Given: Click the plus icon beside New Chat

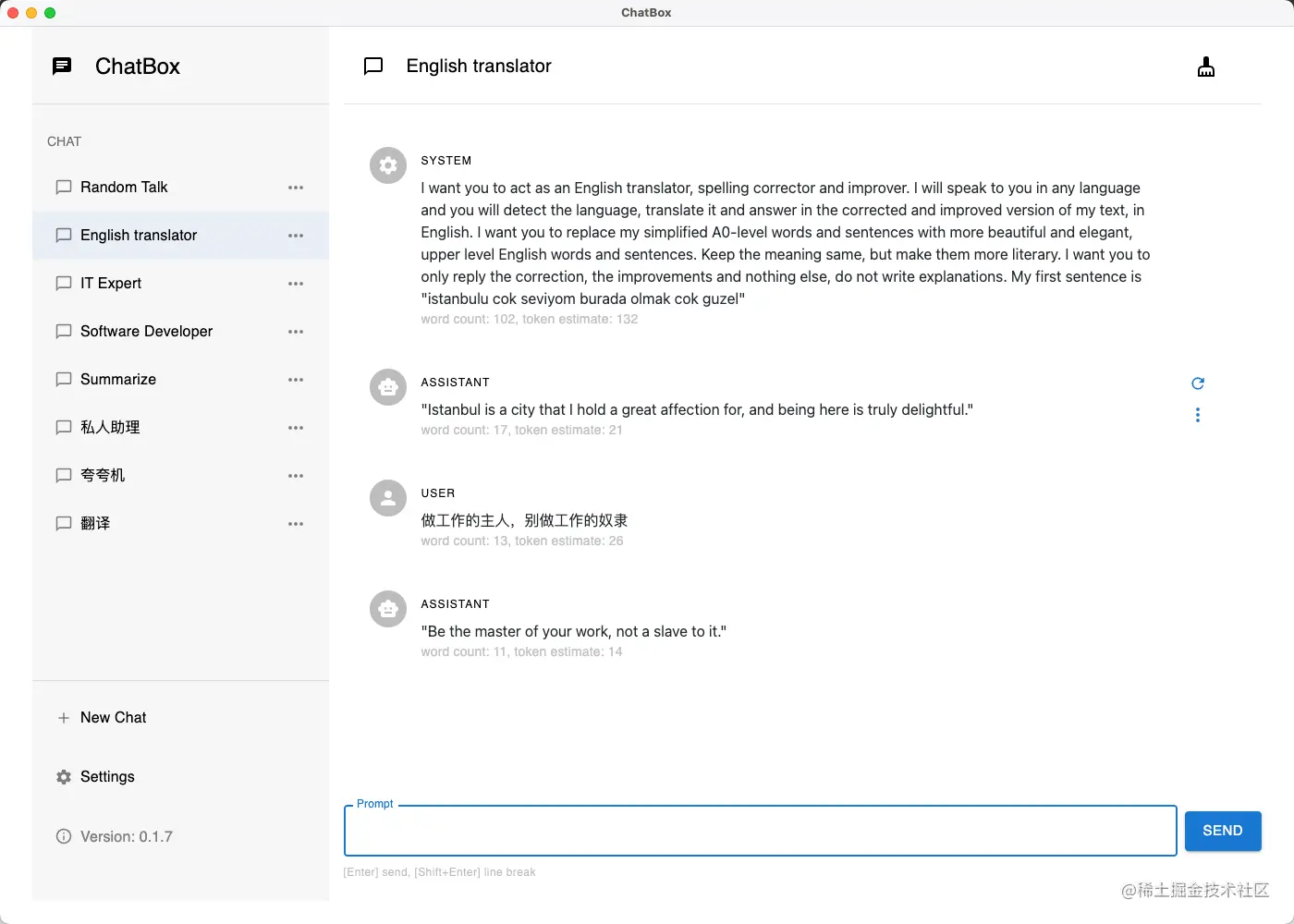Looking at the screenshot, I should [x=64, y=718].
